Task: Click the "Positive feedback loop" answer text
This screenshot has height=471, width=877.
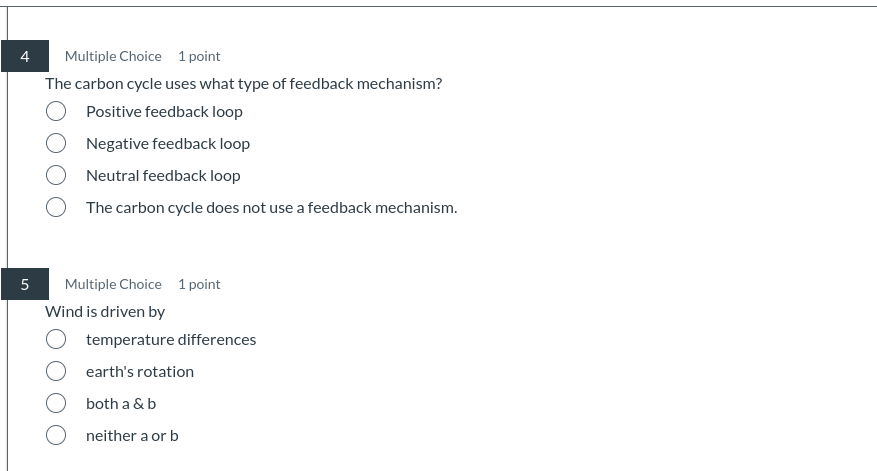Action: point(164,112)
